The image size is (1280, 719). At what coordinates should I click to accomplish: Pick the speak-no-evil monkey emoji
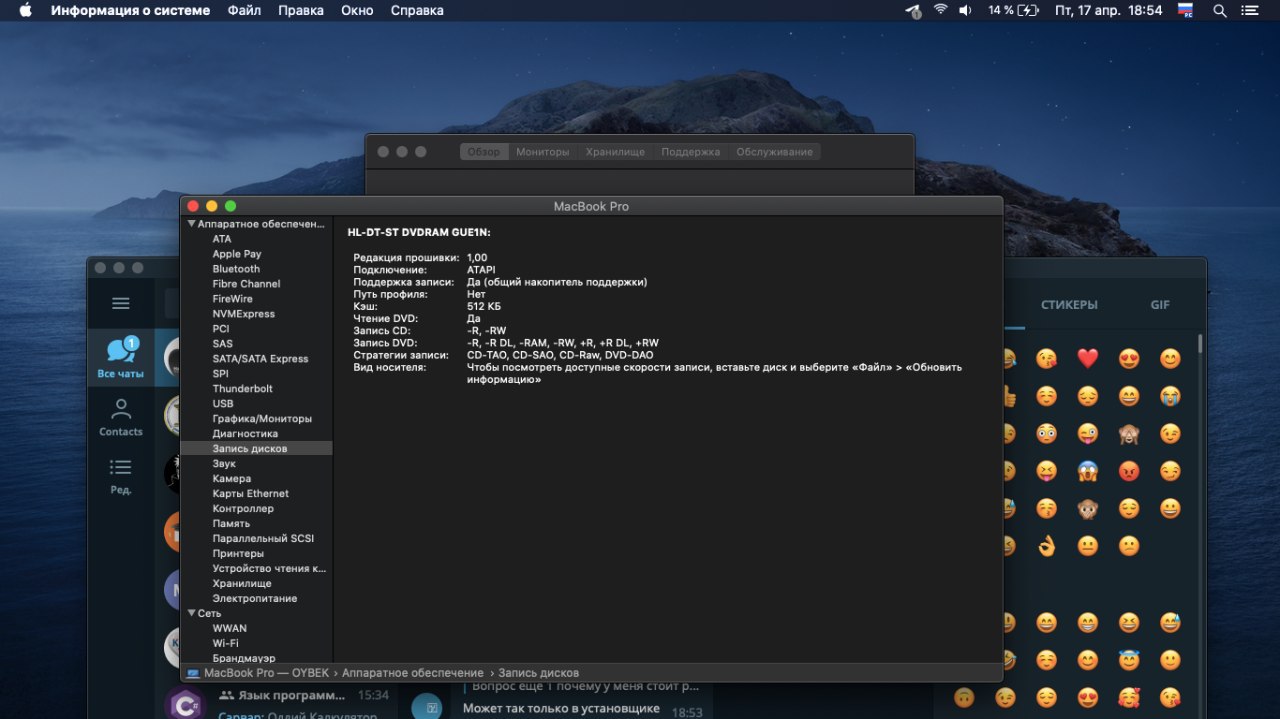pos(1088,508)
